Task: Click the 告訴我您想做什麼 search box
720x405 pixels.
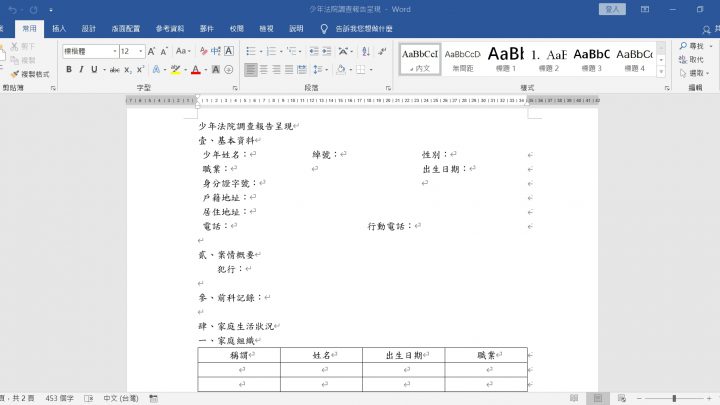Action: (362, 29)
